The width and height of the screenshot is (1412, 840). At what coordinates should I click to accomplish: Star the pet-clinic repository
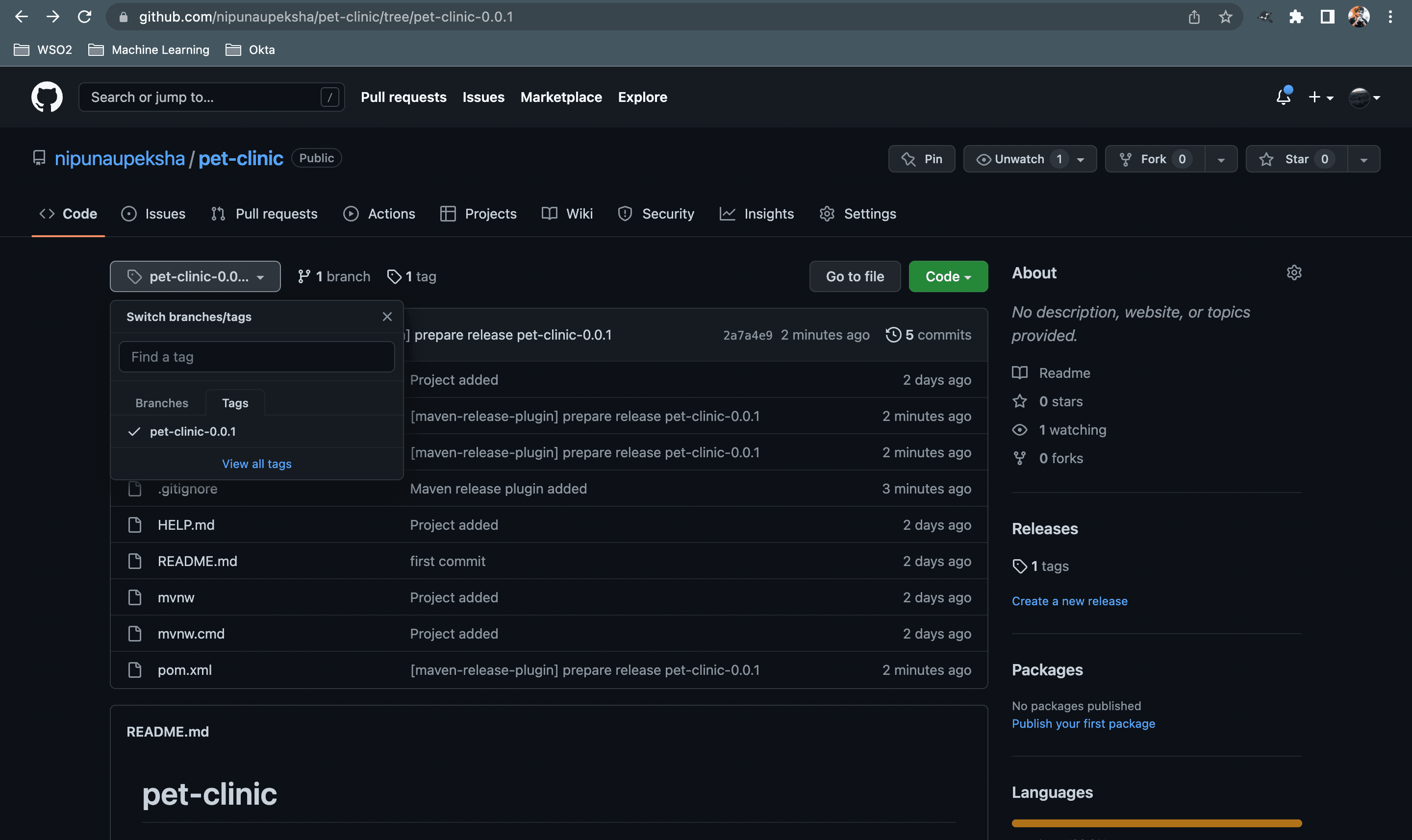tap(1296, 159)
